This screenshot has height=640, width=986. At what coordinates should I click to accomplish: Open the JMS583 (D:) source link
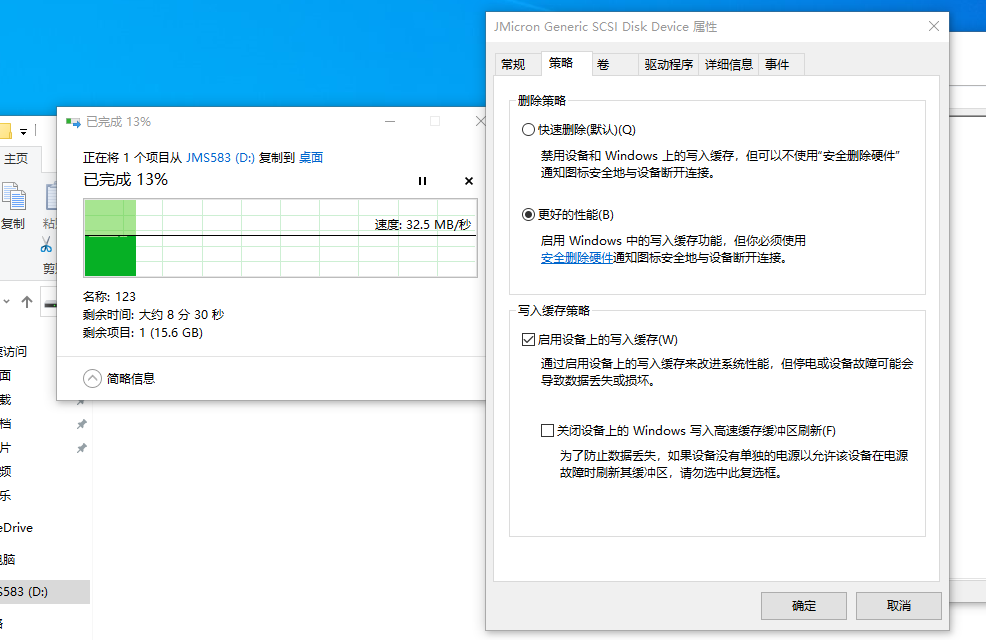[220, 157]
